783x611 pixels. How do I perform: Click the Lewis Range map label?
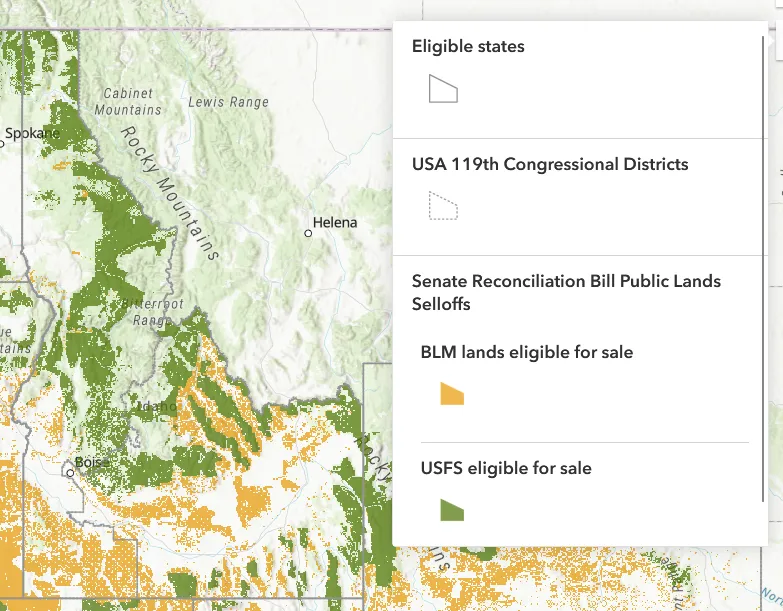click(229, 102)
